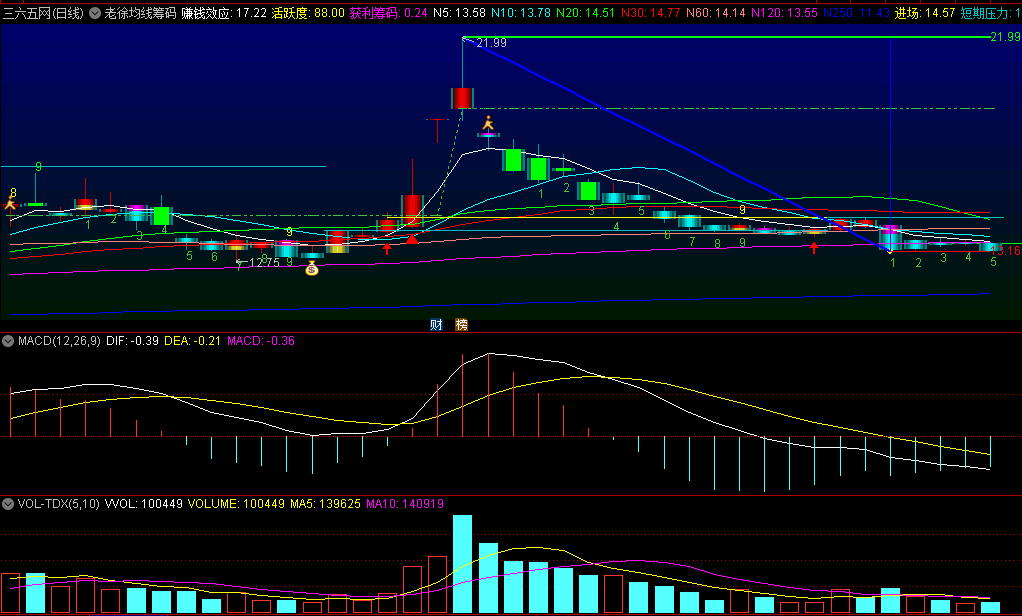Click the money bag icon near 12.75
The width and height of the screenshot is (1022, 616).
click(x=312, y=268)
